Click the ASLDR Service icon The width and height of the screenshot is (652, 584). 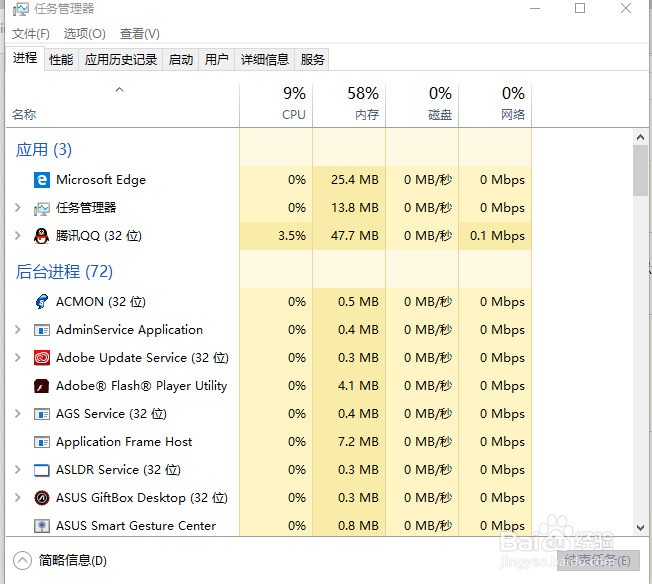[42, 470]
